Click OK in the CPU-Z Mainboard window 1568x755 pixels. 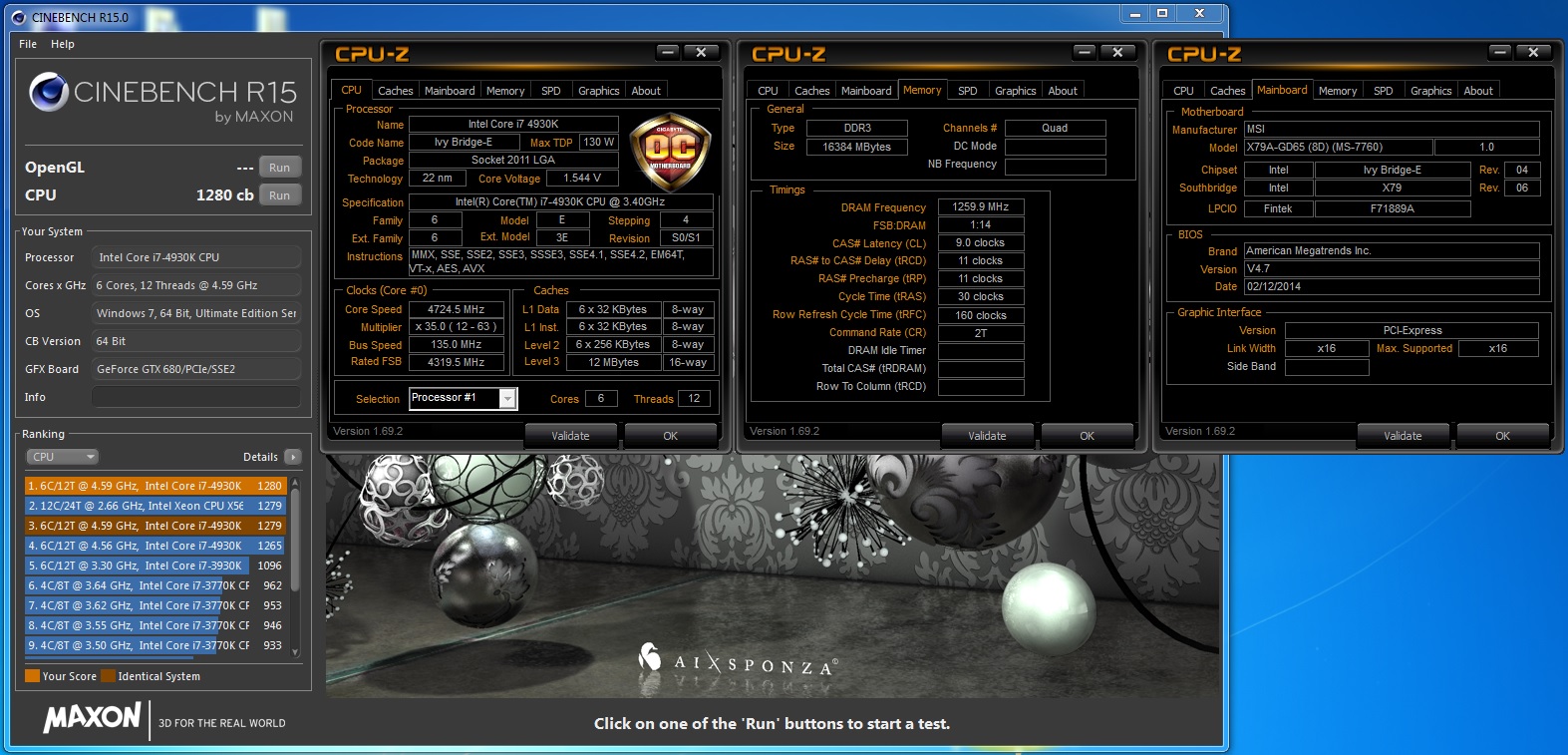[x=1503, y=436]
